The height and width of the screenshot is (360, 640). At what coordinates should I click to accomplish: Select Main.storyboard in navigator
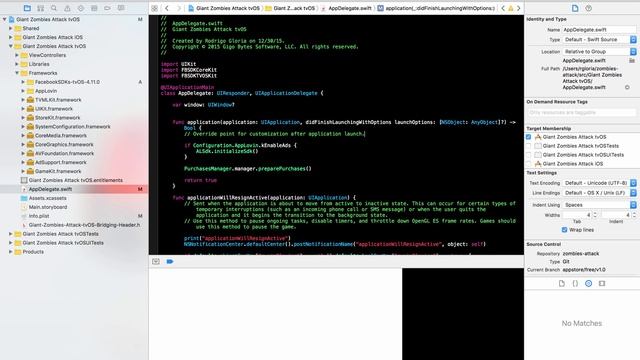click(x=48, y=207)
